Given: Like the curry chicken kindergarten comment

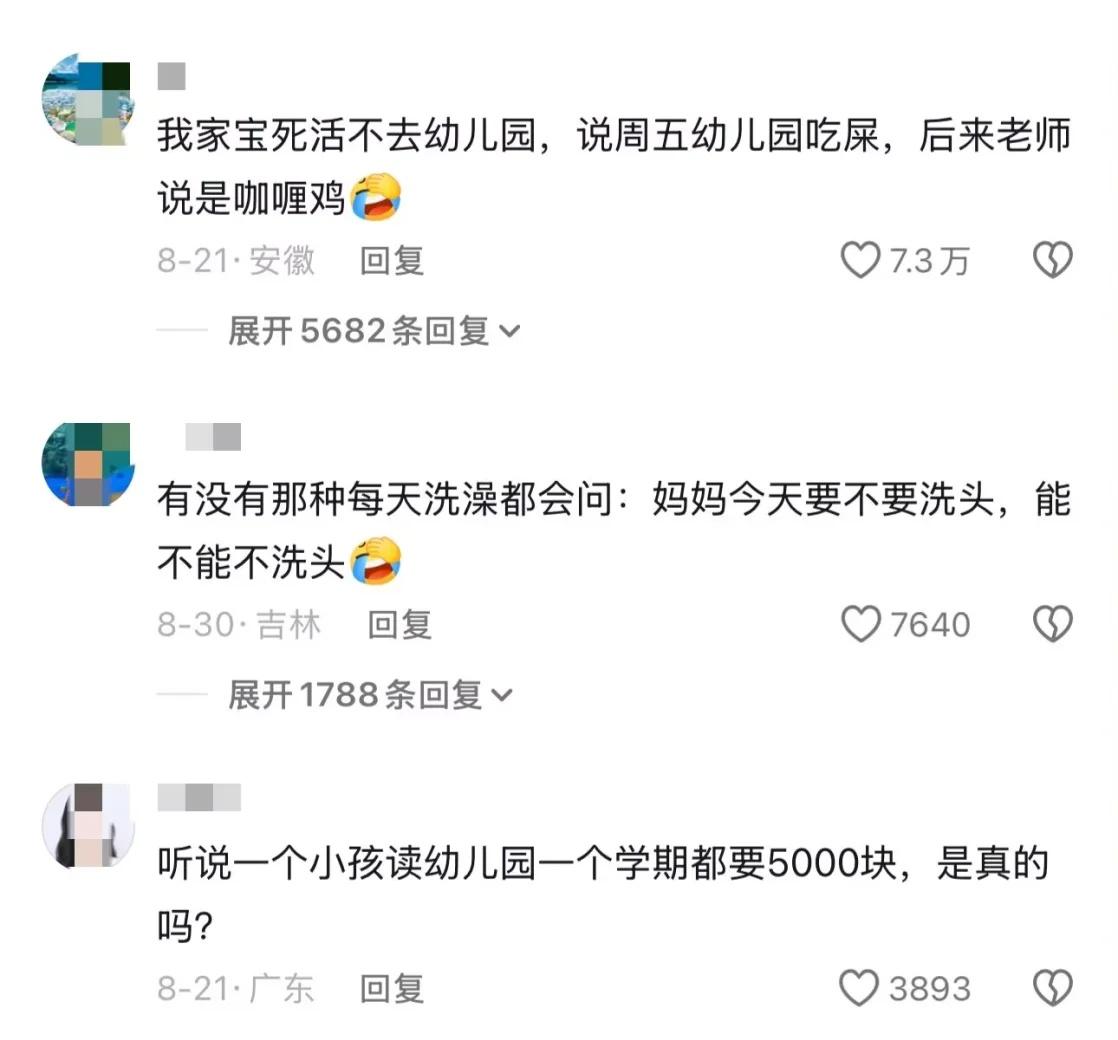Looking at the screenshot, I should [861, 259].
